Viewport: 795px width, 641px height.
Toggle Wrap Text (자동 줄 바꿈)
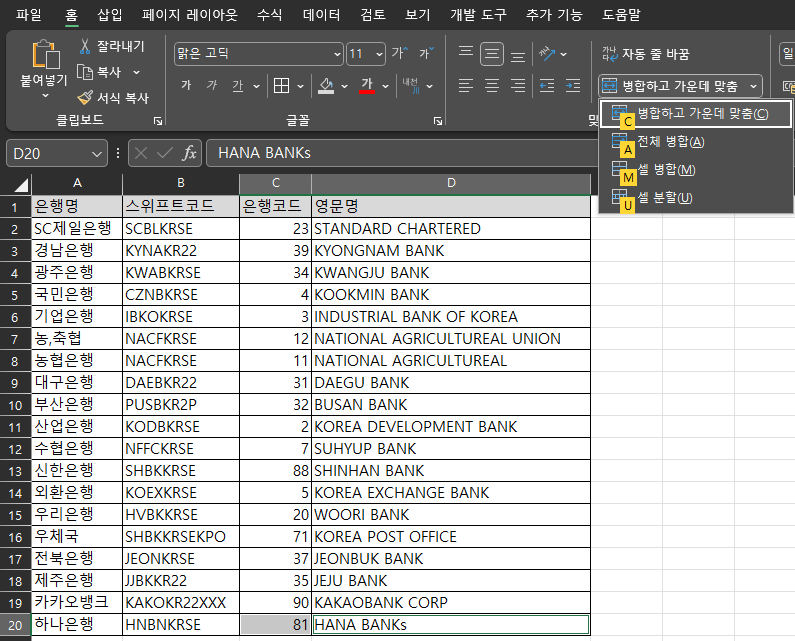click(645, 54)
